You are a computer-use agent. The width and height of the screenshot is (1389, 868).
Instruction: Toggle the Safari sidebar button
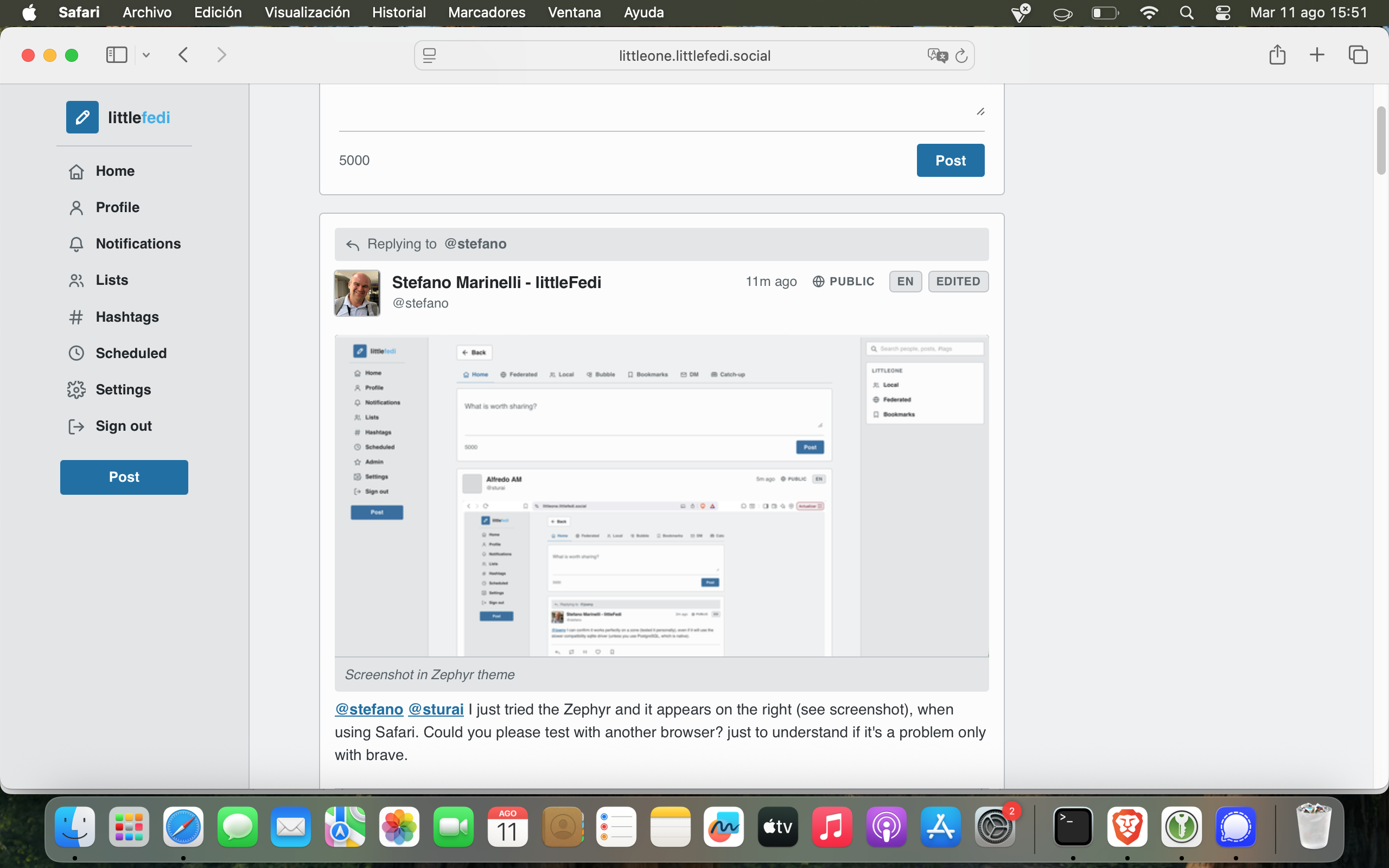[117, 55]
